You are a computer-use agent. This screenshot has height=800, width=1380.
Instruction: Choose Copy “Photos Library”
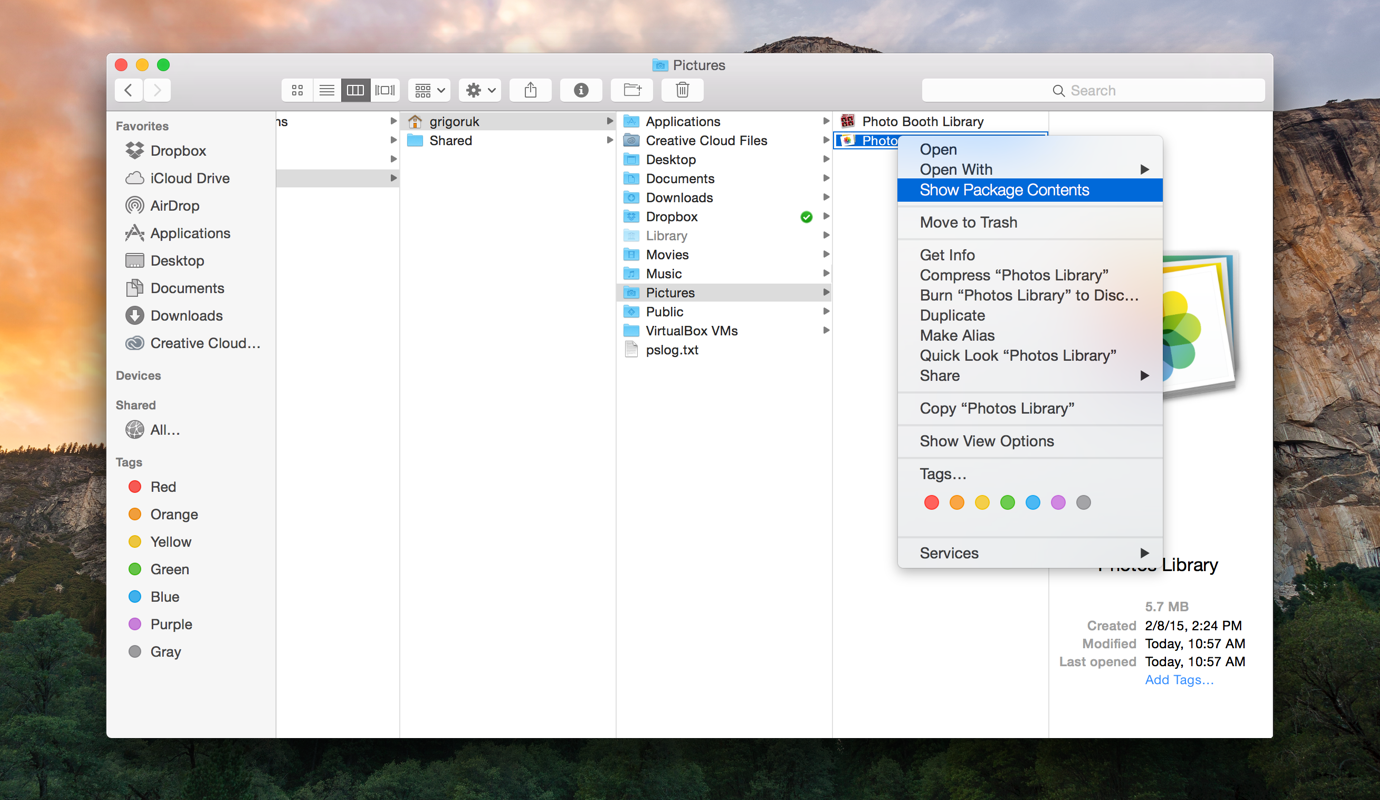click(x=1030, y=408)
